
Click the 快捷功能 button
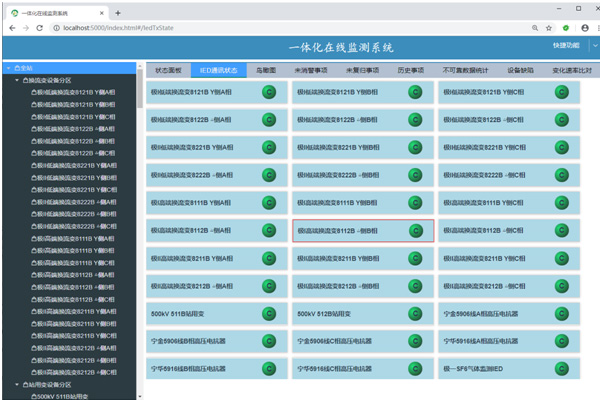[x=565, y=46]
